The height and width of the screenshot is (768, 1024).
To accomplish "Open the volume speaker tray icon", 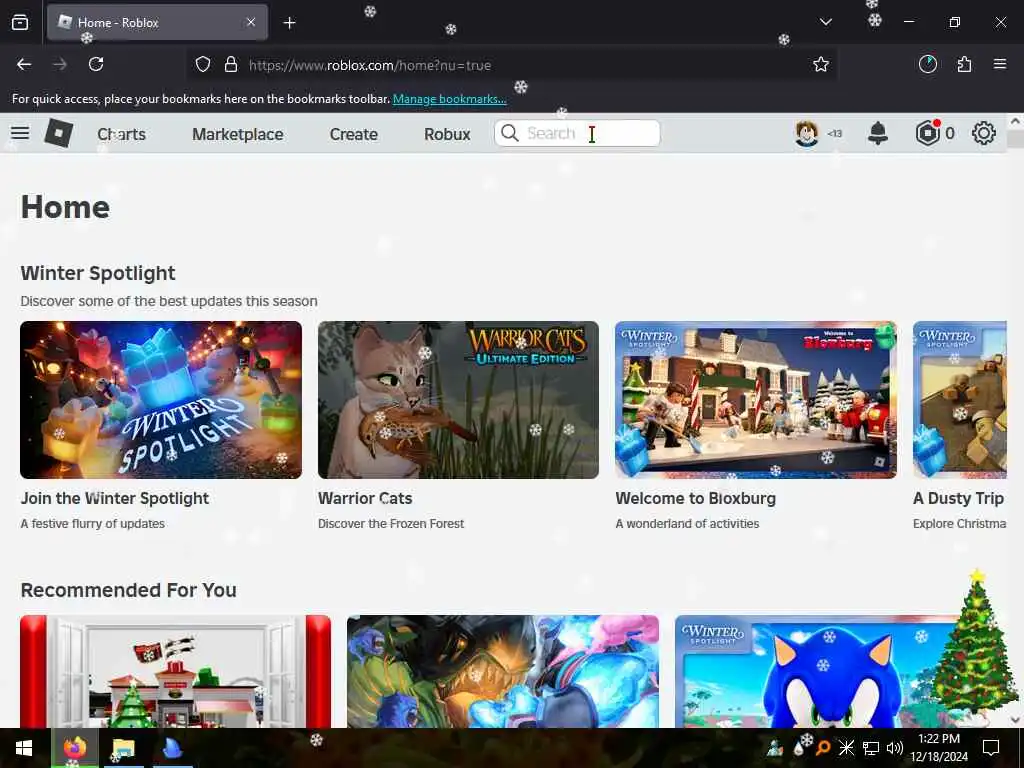I will (895, 748).
